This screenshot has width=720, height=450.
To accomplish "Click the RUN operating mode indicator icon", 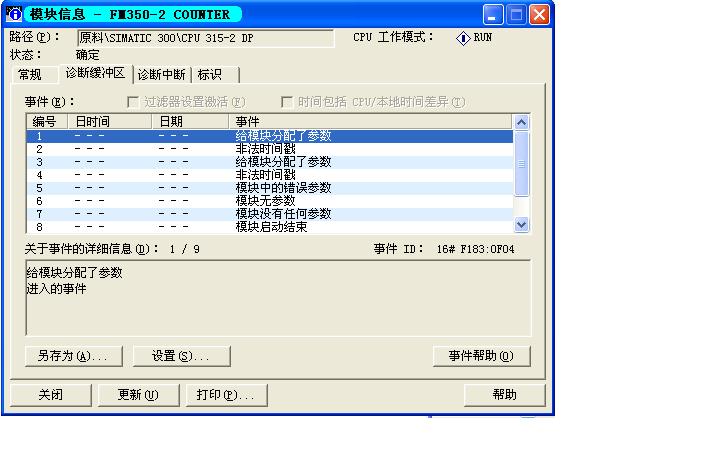I will coord(463,38).
